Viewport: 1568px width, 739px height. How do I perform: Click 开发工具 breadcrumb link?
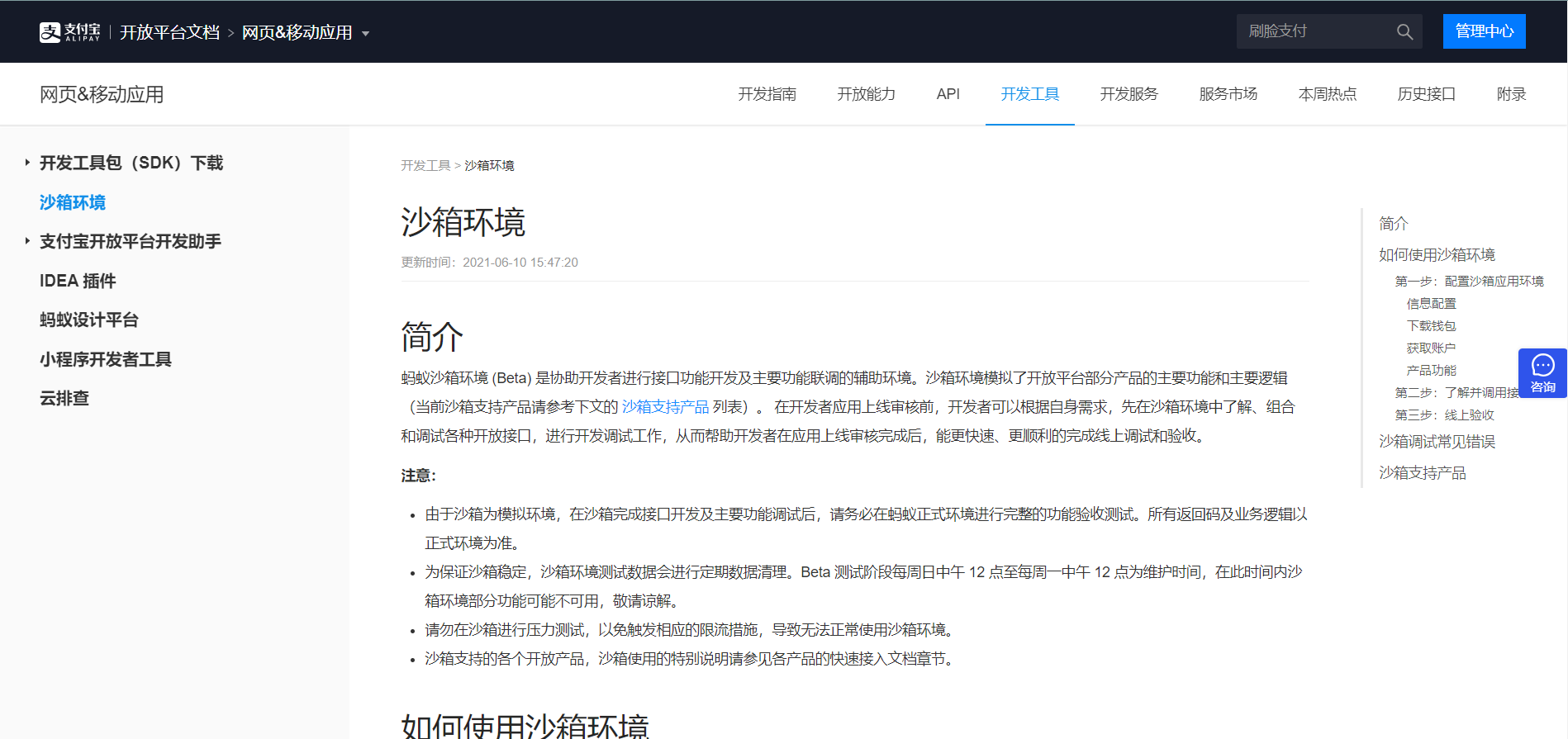point(425,165)
